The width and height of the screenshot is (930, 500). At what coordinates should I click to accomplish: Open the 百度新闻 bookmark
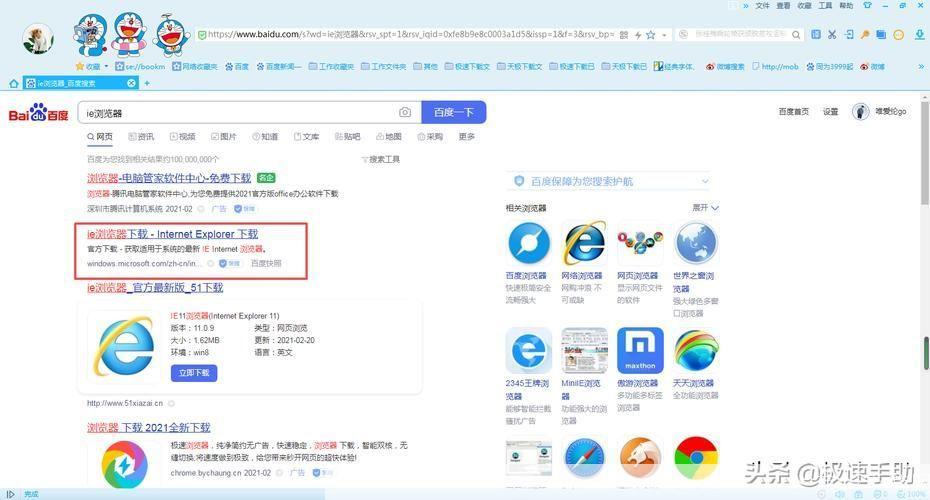279,66
